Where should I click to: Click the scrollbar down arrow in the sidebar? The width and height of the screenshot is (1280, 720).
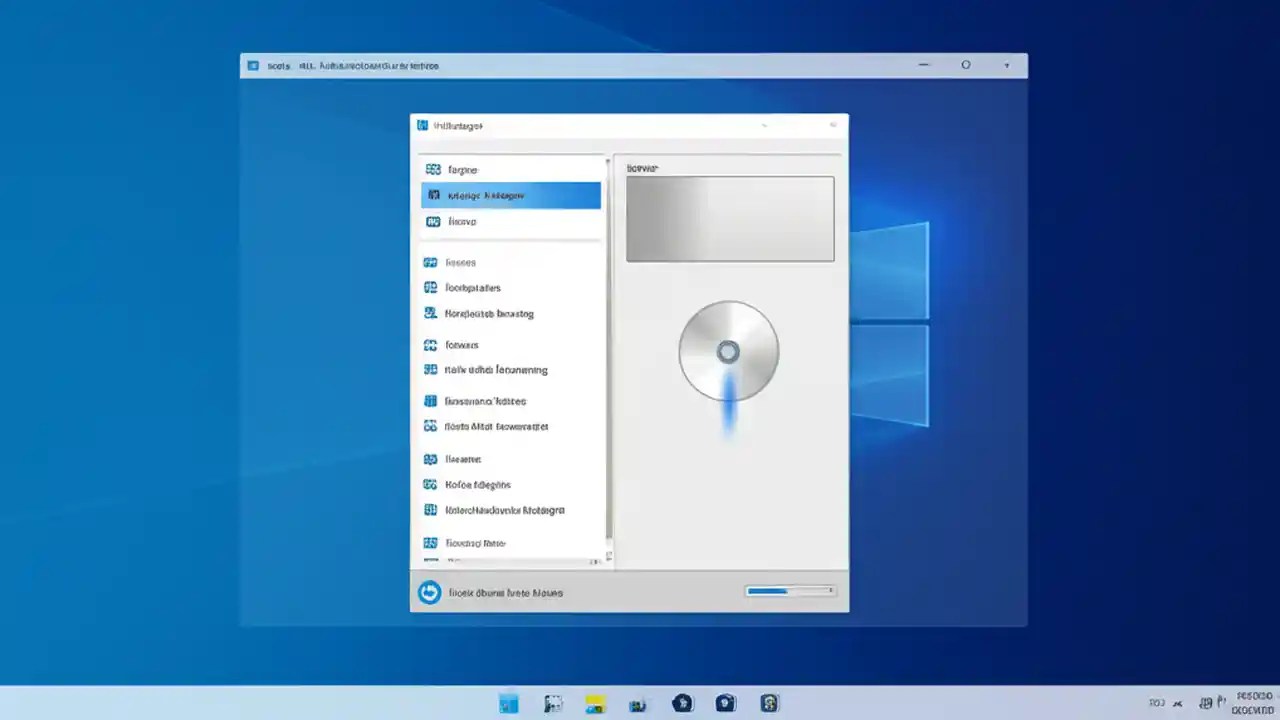pos(607,555)
